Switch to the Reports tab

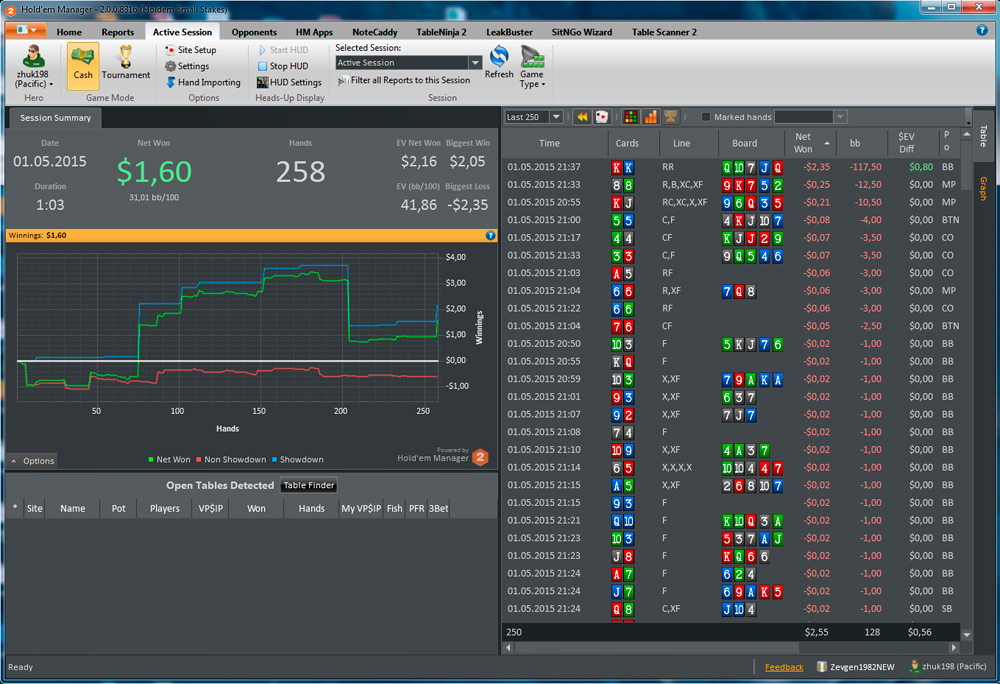[117, 32]
